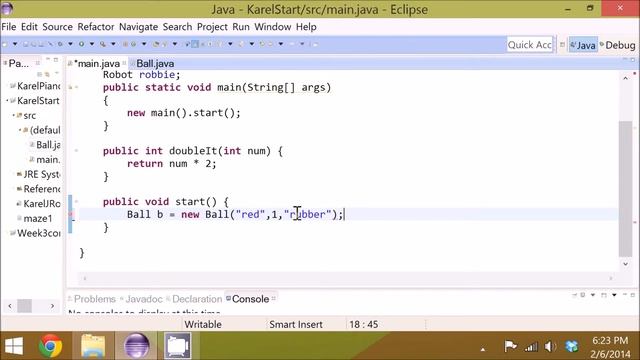Click the green Run toolbar icon

pos(82,44)
